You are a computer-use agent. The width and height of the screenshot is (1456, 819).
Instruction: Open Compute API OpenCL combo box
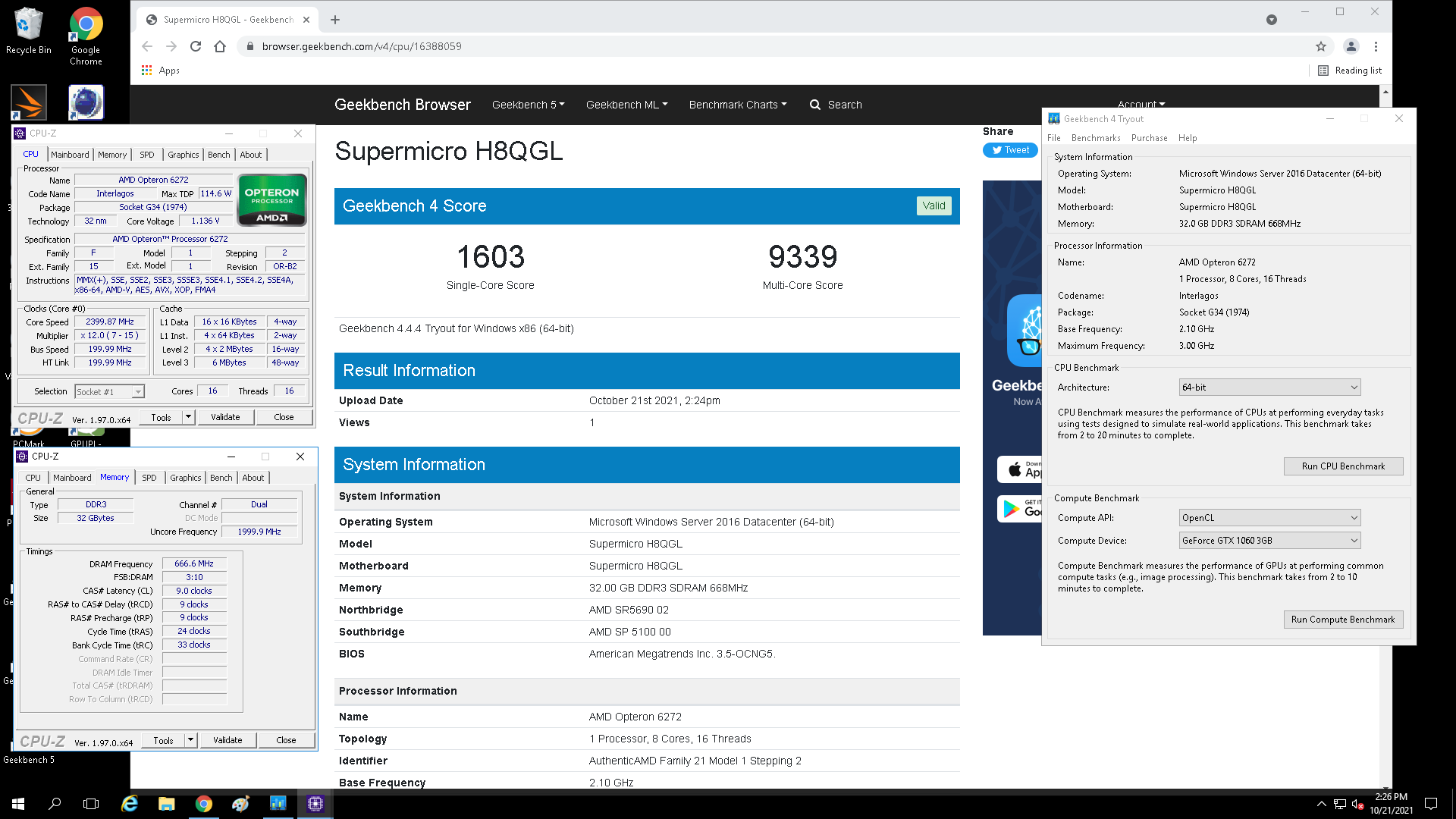coord(1270,518)
